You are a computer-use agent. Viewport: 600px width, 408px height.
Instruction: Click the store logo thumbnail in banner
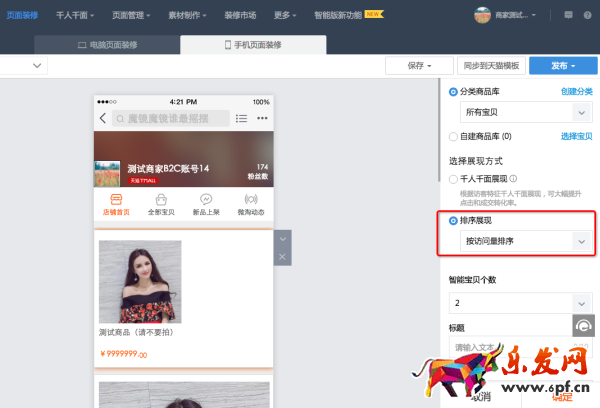pyautogui.click(x=107, y=174)
